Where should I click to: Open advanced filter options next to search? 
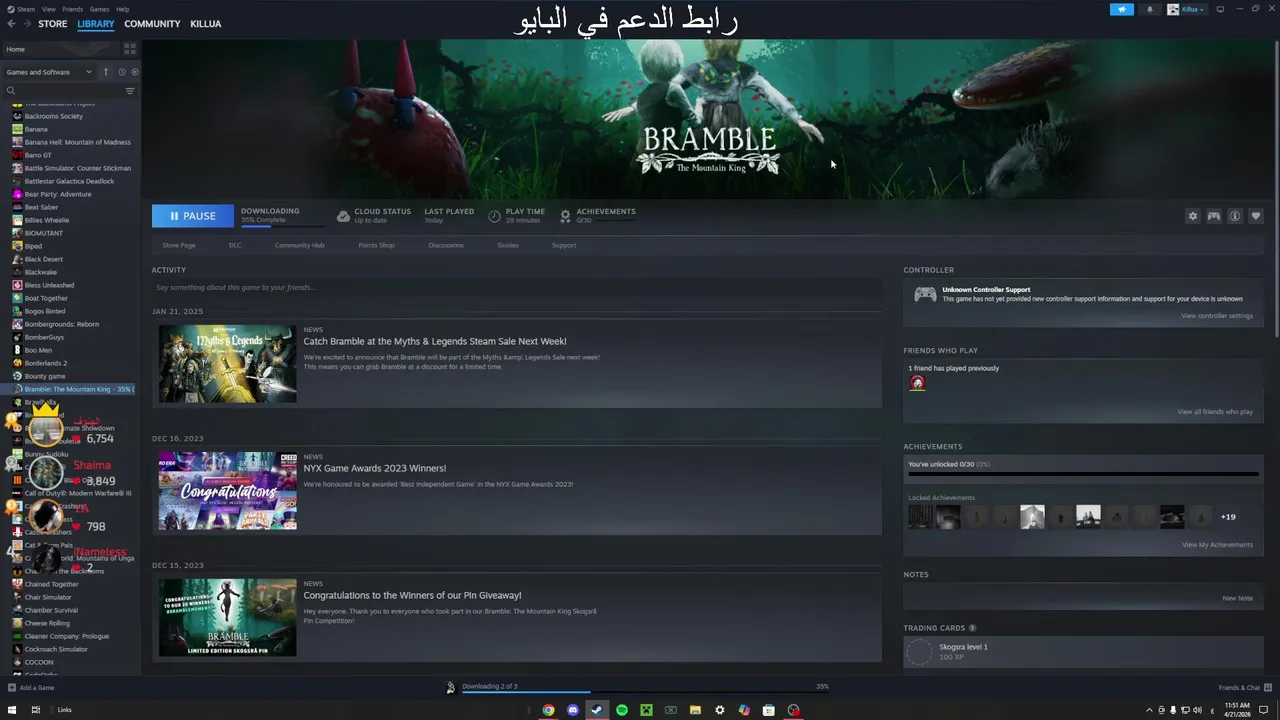(x=130, y=91)
